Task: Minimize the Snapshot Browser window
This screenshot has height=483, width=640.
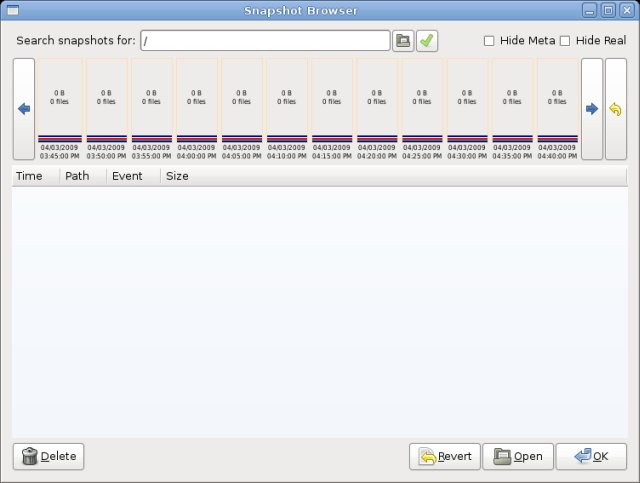Action: click(x=589, y=11)
